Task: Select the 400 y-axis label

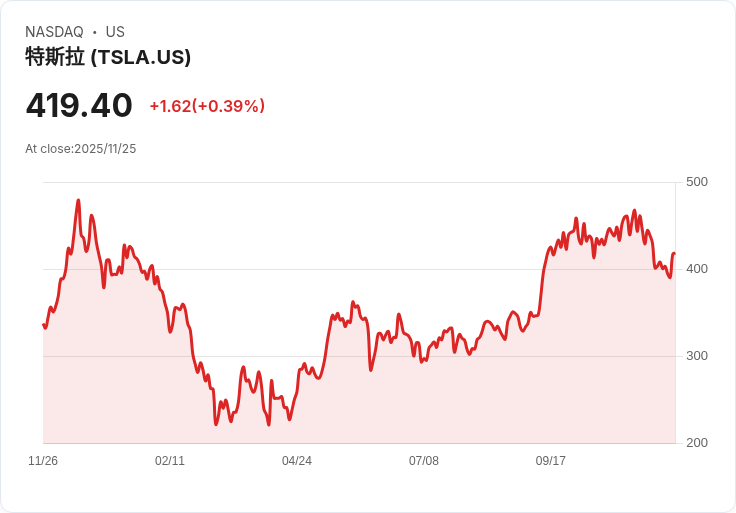Action: (x=696, y=269)
